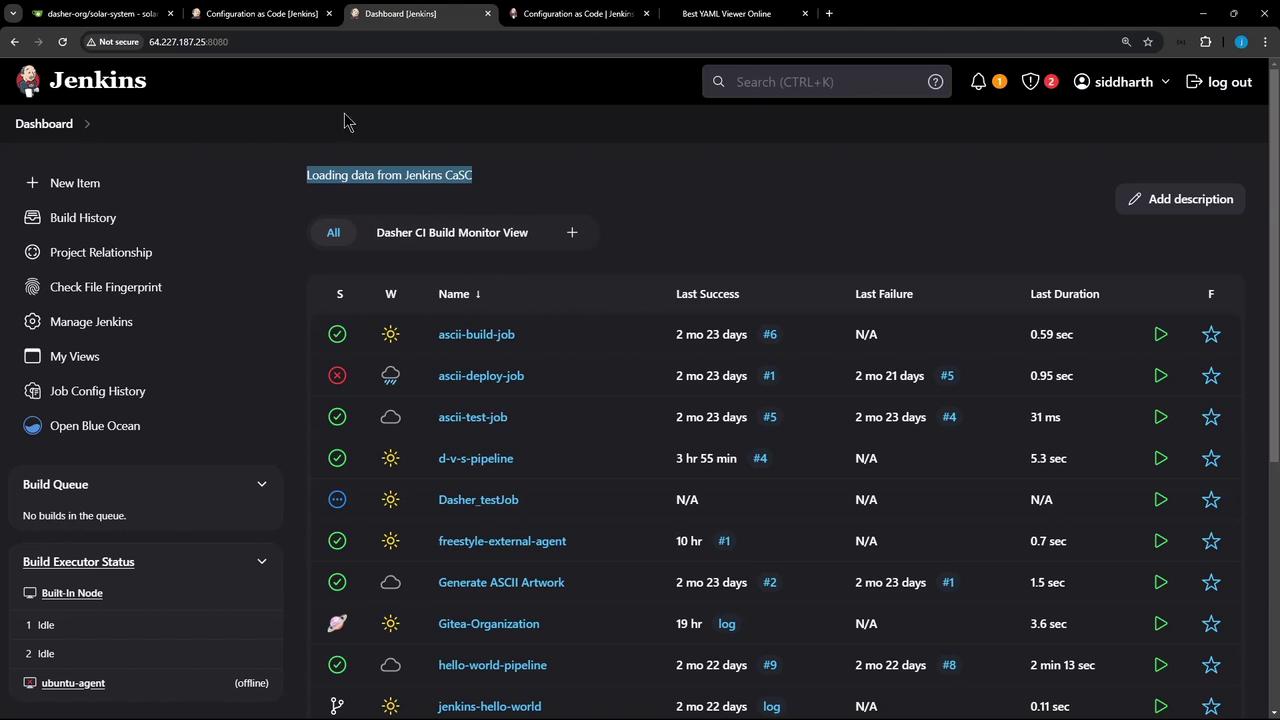This screenshot has height=720, width=1280.
Task: Click the Open Blue Ocean icon
Action: click(32, 425)
